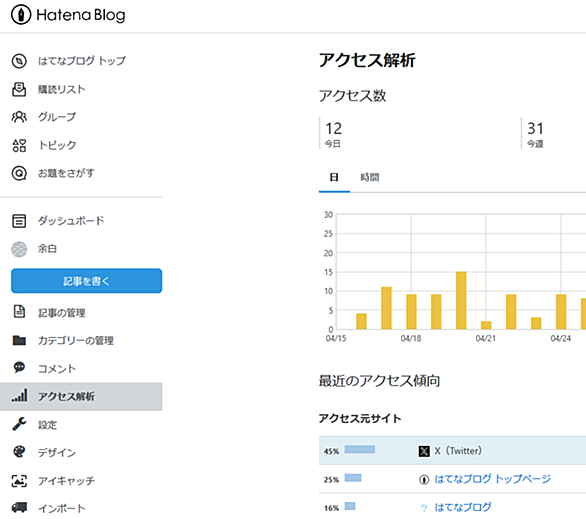
Task: Click the はてなブログ トップ compass icon
Action: [x=19, y=61]
